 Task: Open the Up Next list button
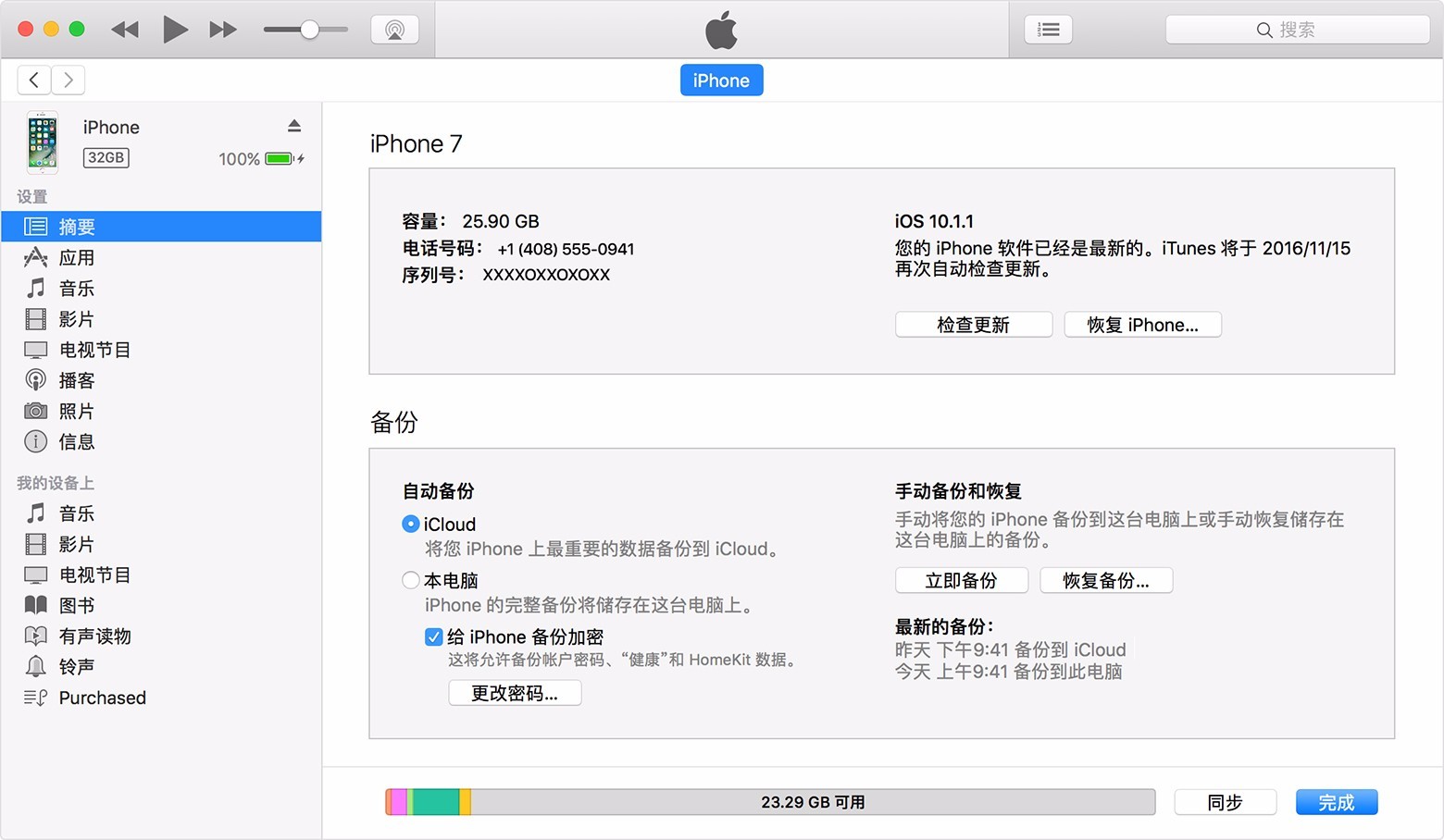1049,30
